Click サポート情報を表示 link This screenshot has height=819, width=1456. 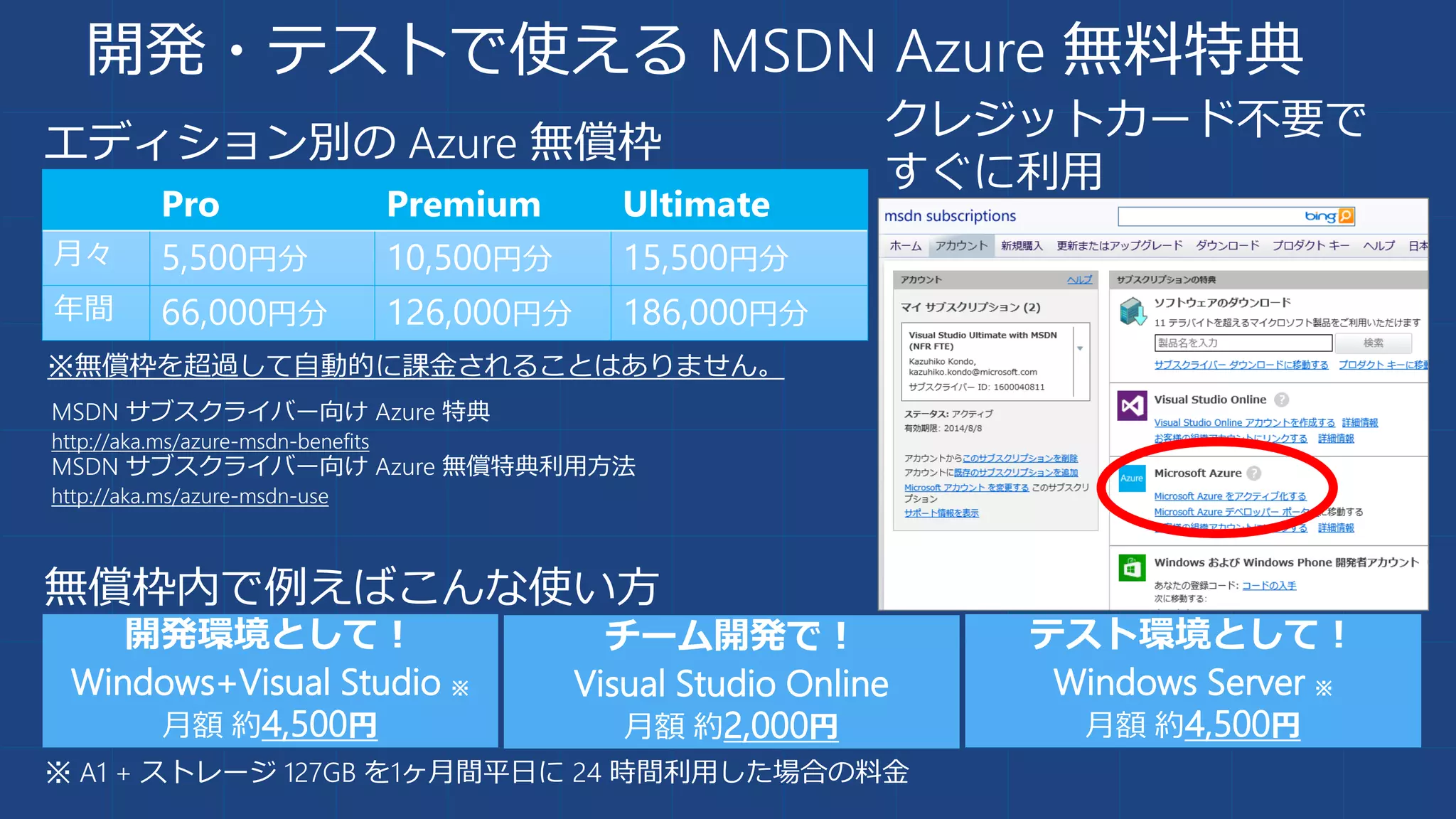click(941, 513)
